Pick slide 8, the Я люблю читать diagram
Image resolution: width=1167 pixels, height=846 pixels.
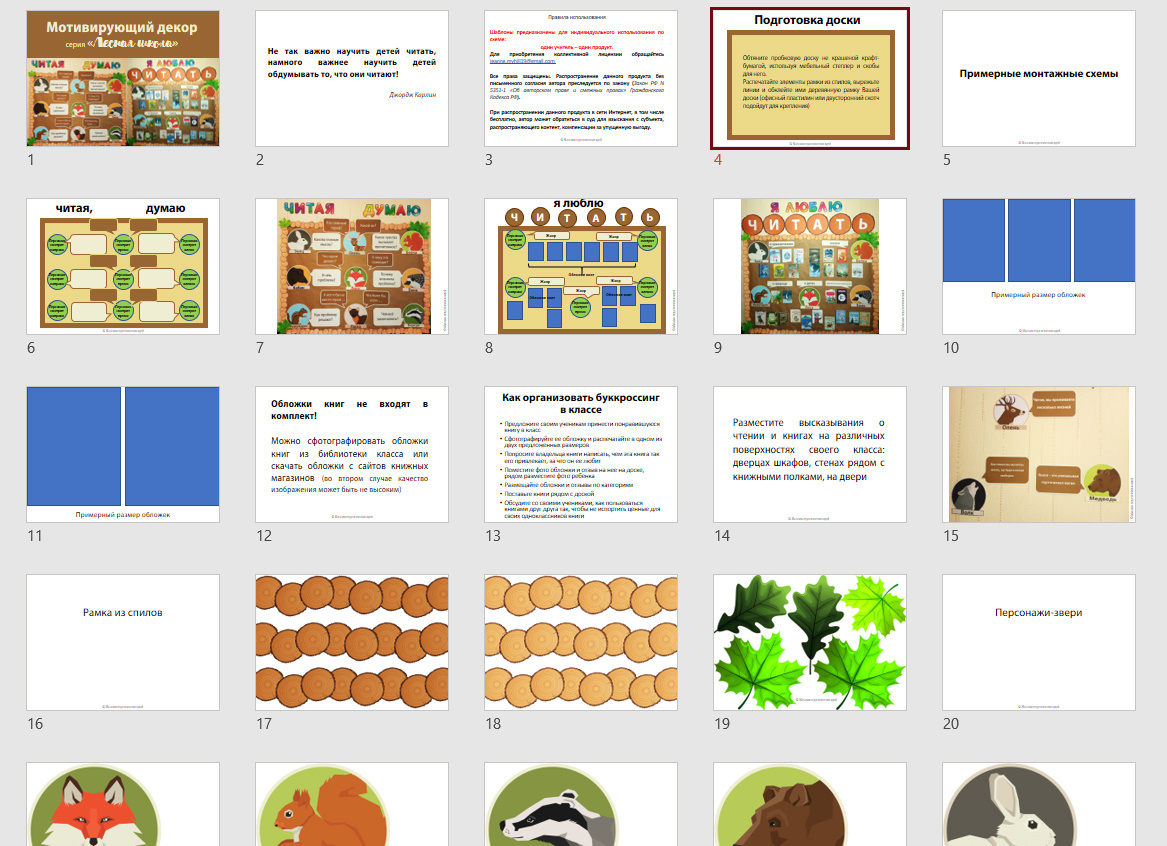[580, 266]
